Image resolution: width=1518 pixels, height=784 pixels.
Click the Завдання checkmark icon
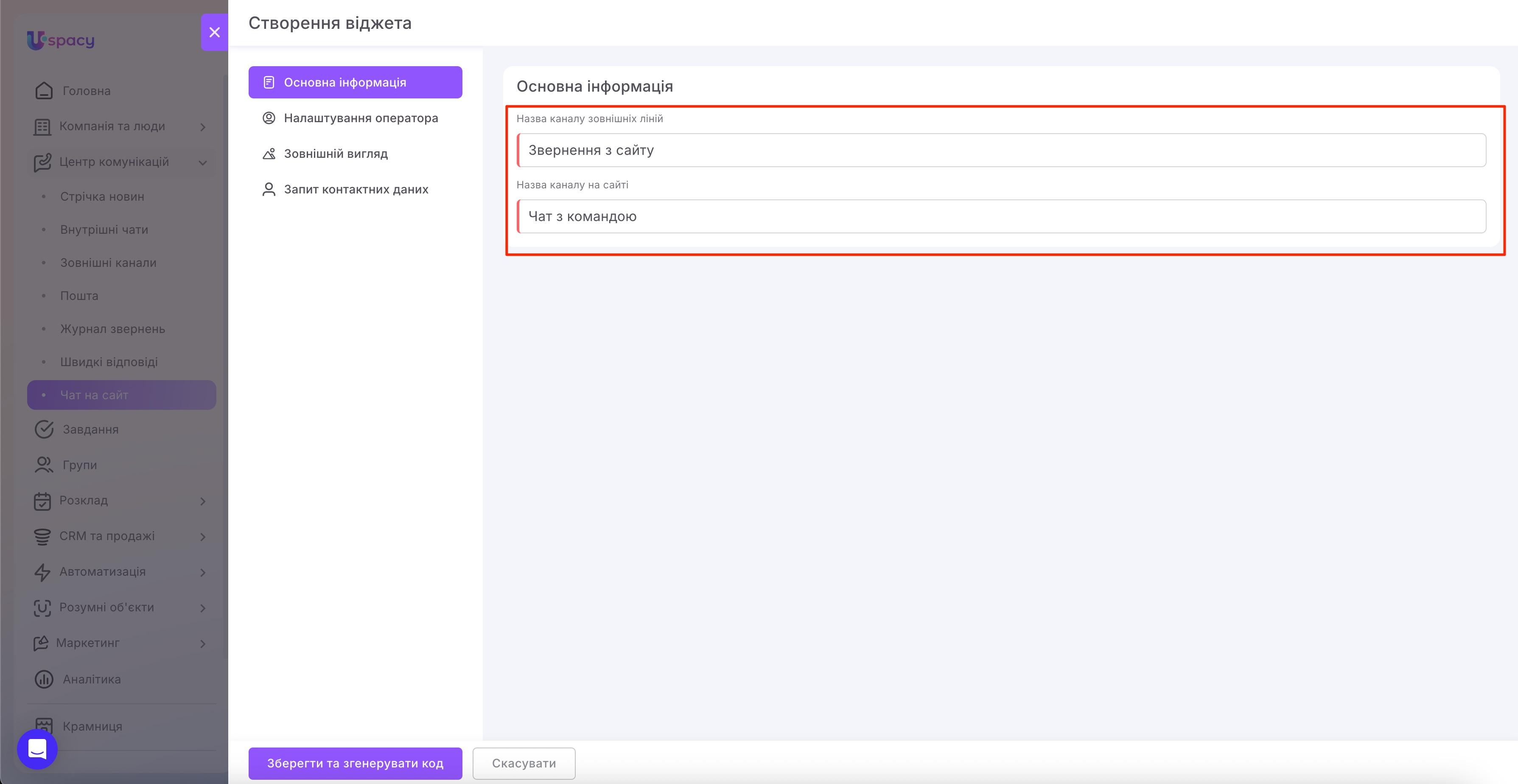(44, 429)
